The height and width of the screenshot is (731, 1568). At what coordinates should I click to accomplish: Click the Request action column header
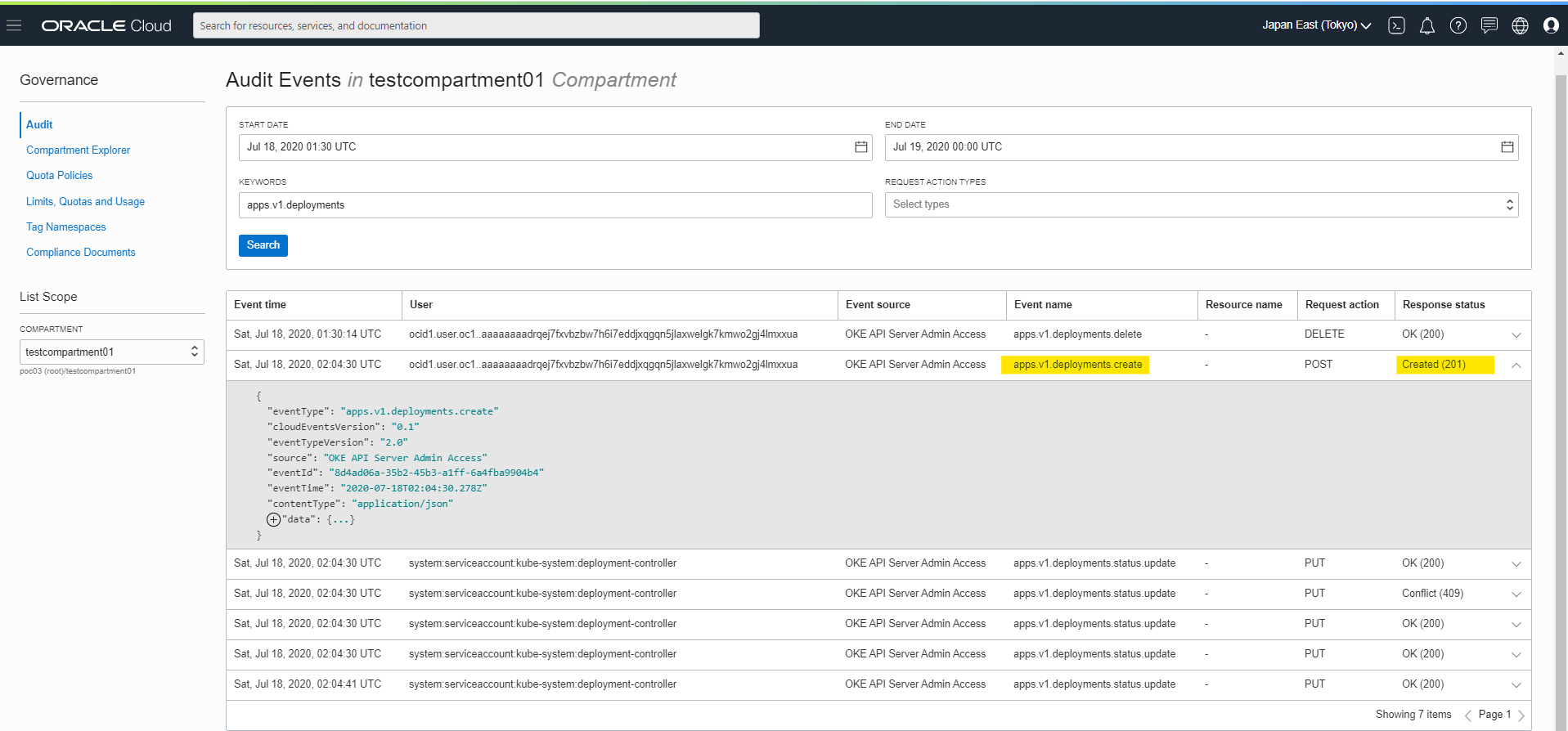tap(1342, 304)
